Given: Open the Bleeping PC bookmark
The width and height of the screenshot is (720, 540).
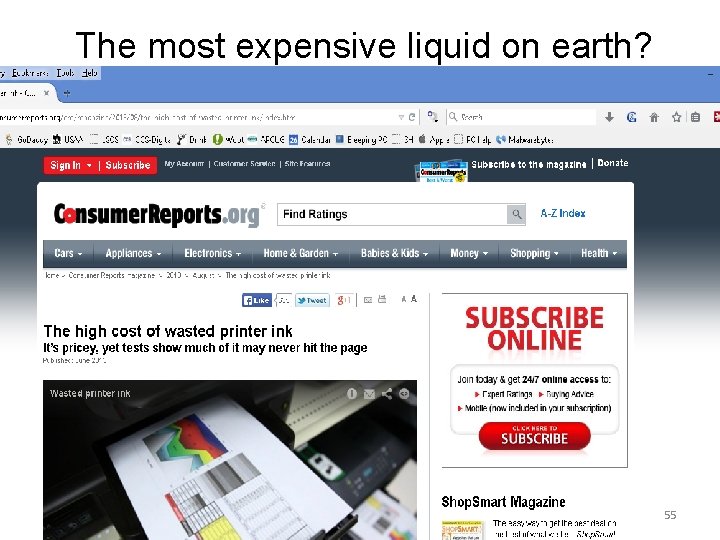Looking at the screenshot, I should click(x=362, y=139).
